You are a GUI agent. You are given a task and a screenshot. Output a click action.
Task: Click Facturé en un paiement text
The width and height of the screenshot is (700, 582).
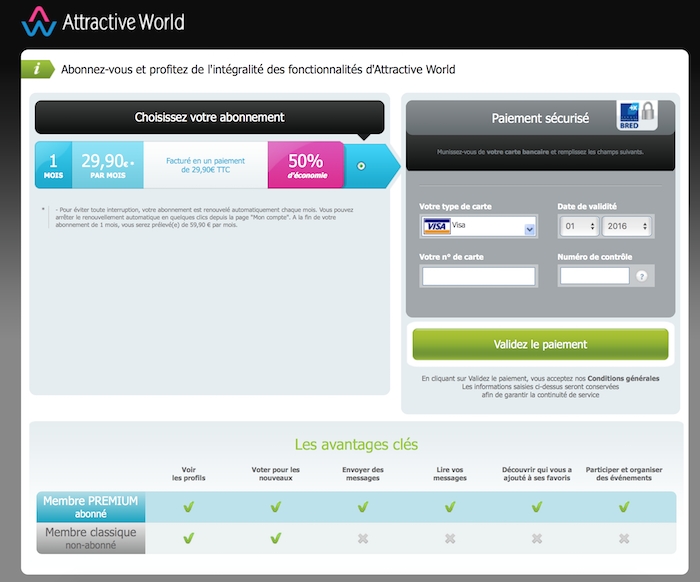click(x=205, y=165)
